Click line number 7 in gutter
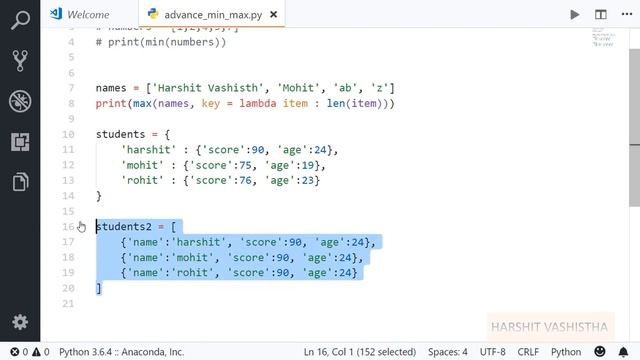Screen dimensions: 640x360 click(x=71, y=88)
